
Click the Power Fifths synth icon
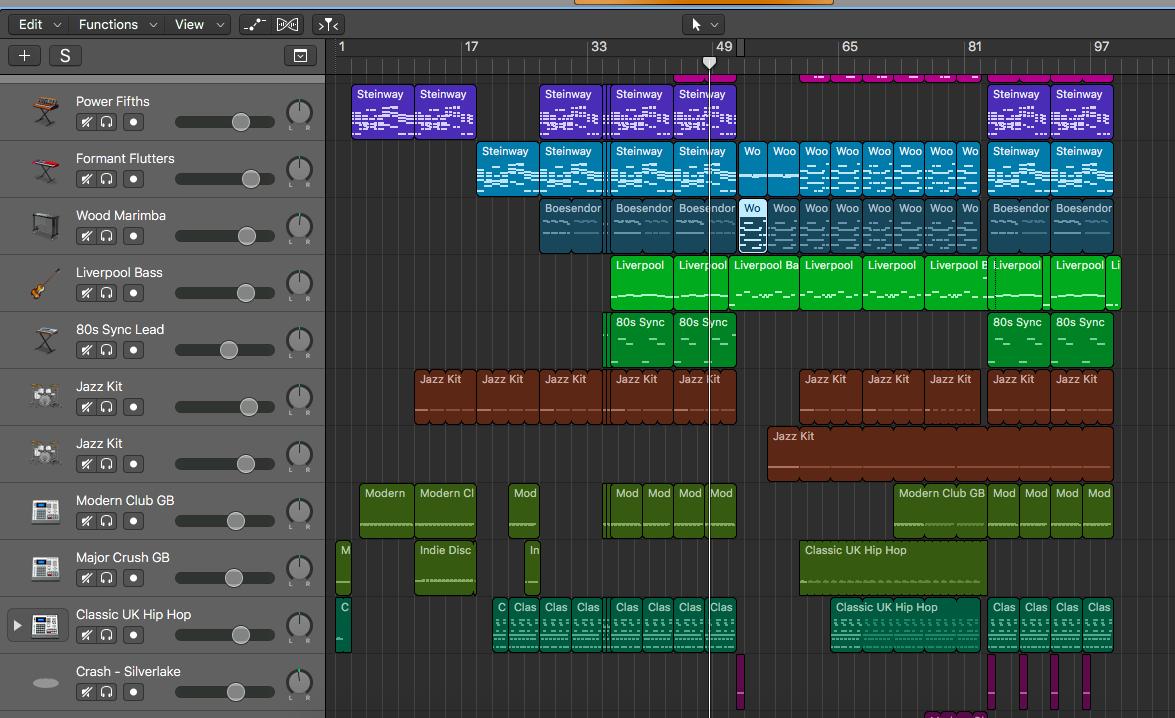point(46,111)
